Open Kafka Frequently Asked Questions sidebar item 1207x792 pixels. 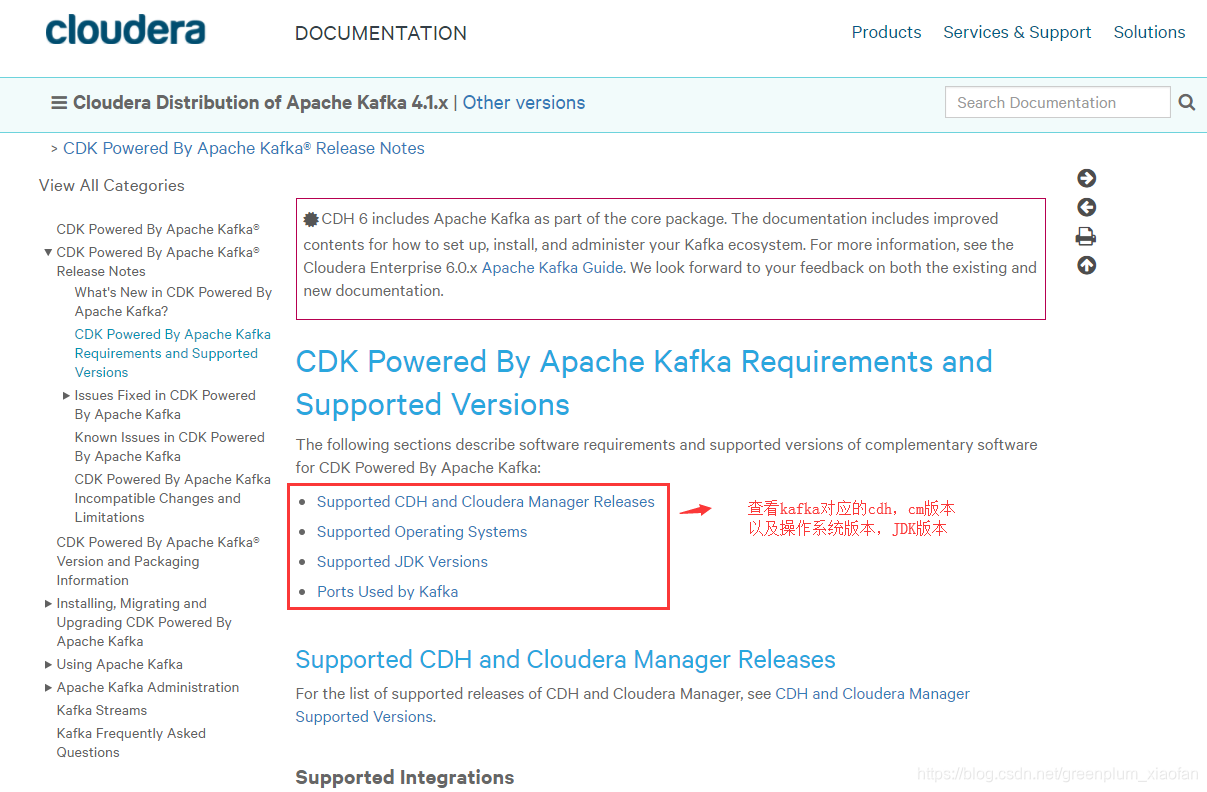(131, 743)
